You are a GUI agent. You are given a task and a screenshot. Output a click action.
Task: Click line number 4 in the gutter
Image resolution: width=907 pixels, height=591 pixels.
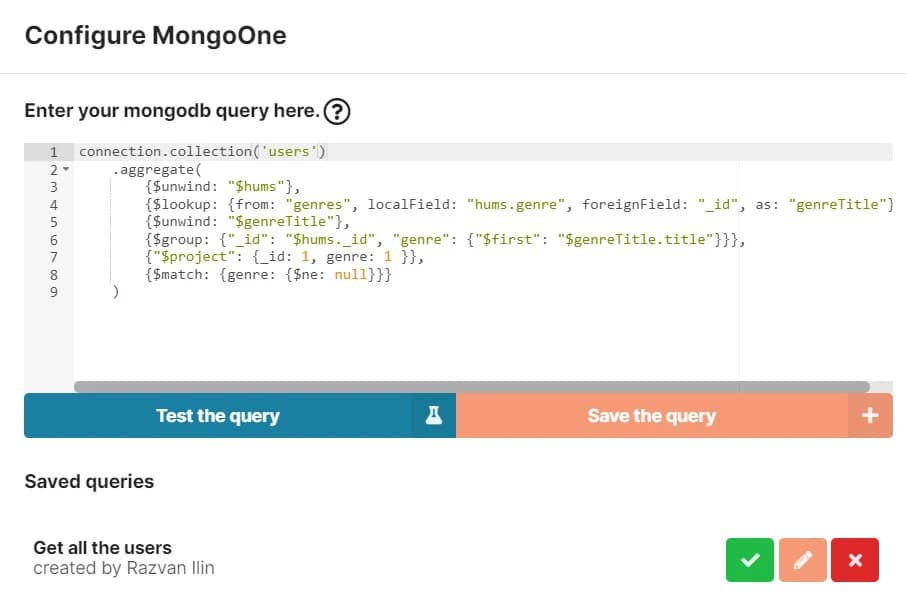(54, 205)
